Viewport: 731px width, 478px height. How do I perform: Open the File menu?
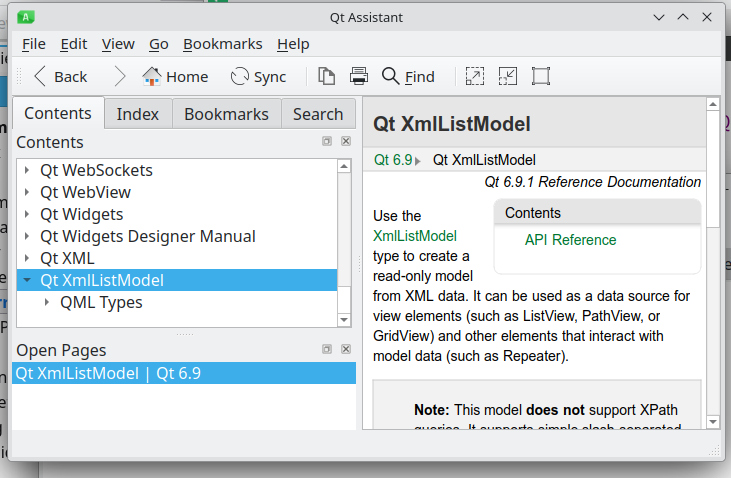pos(34,44)
